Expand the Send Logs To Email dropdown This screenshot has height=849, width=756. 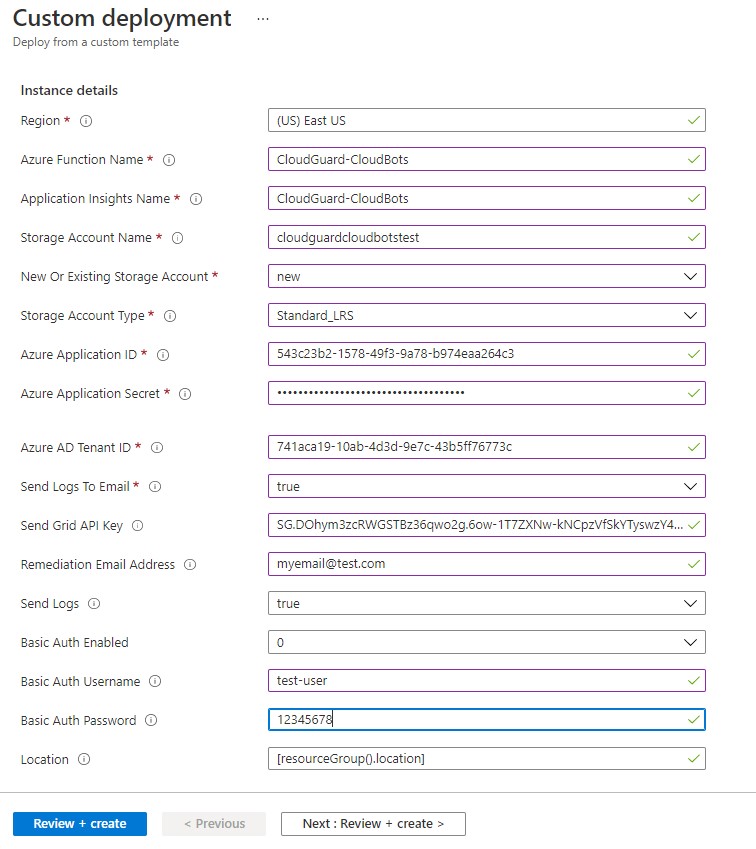click(486, 486)
